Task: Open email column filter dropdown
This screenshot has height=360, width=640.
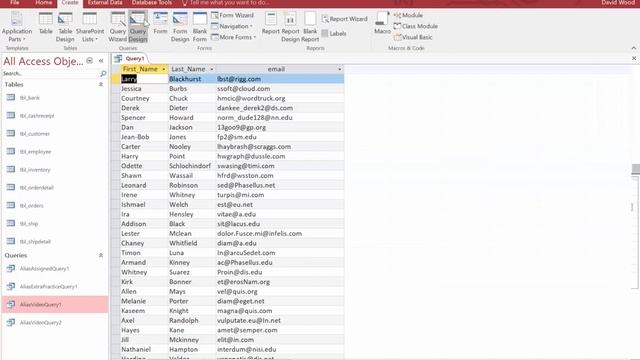Action: [339, 69]
